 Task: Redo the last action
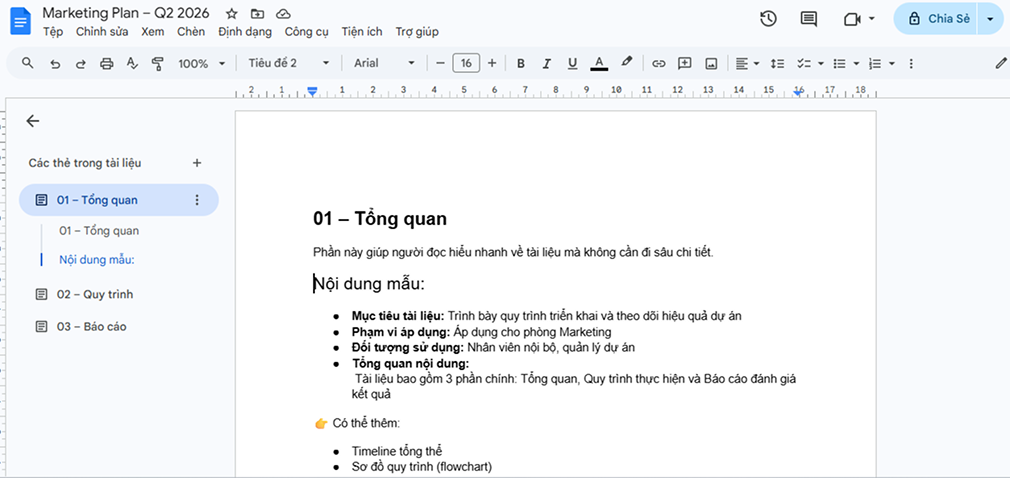[x=81, y=64]
